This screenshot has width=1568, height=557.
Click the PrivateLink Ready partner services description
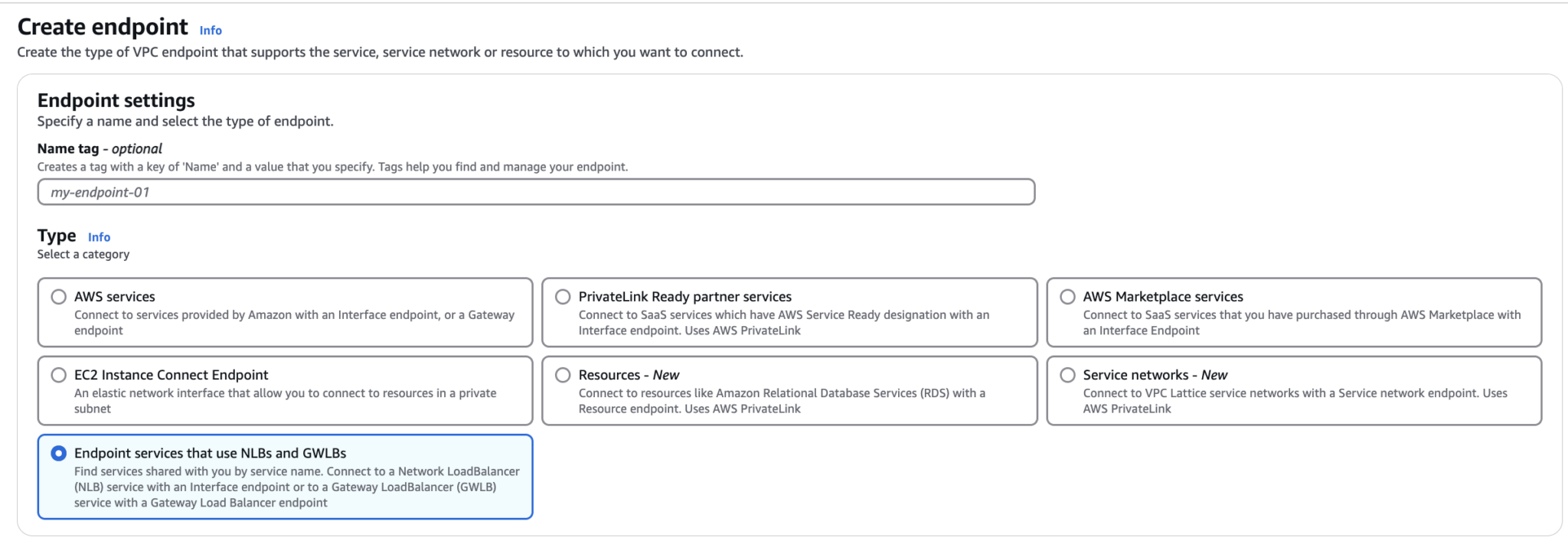click(x=784, y=323)
